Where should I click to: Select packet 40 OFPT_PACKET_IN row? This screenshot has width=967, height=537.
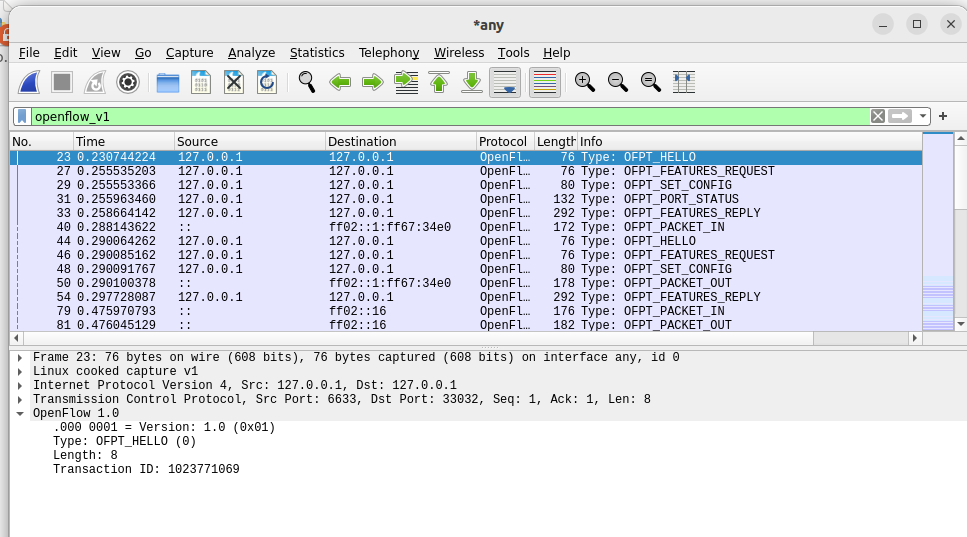pos(466,227)
